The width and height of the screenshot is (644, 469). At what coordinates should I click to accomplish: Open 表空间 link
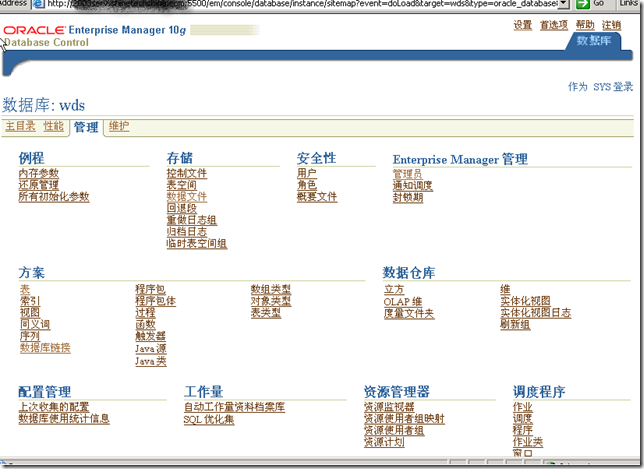point(182,185)
